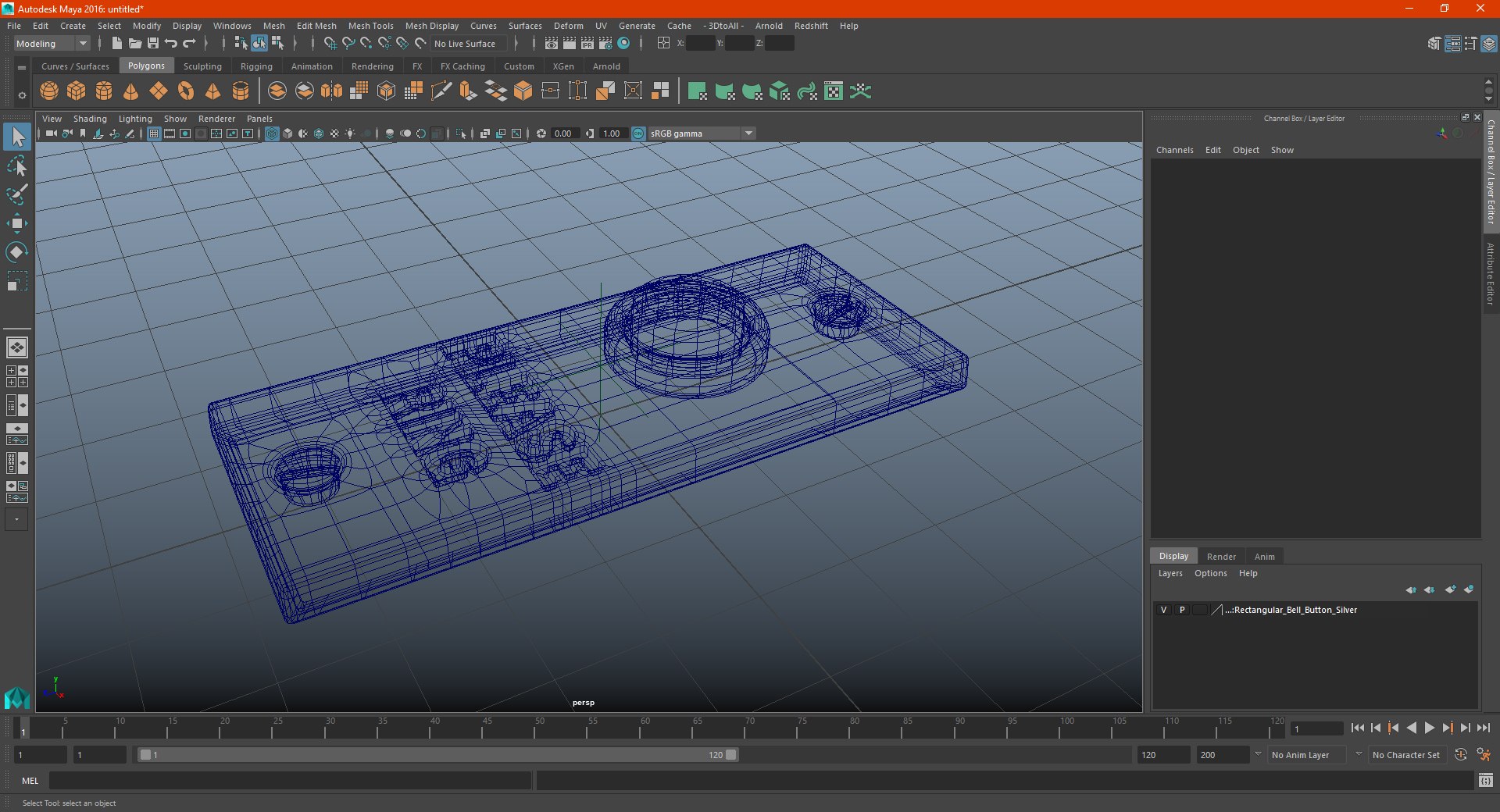
Task: Switch to the Rigging shelf tab
Action: 256,66
